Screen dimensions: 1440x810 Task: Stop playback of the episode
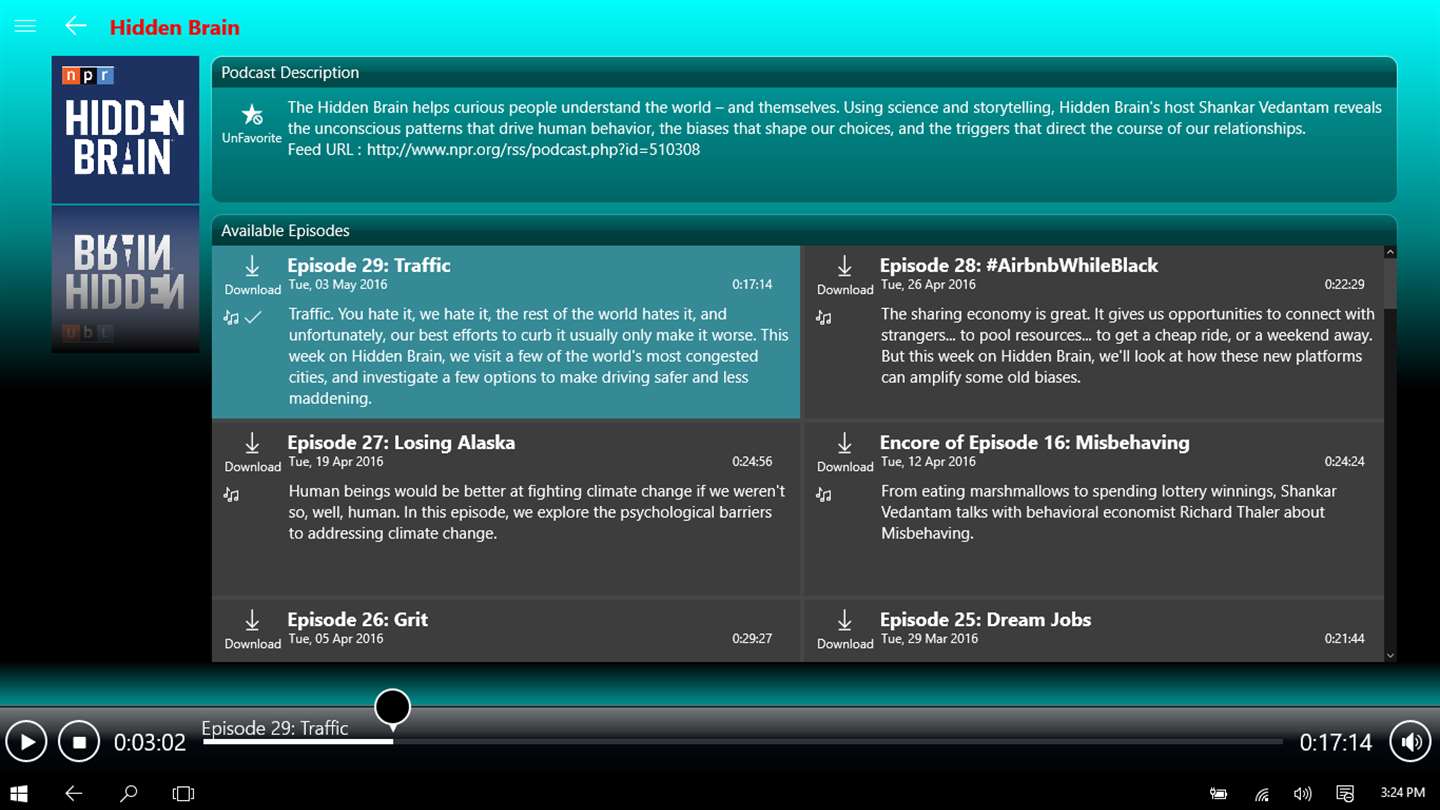pos(79,742)
